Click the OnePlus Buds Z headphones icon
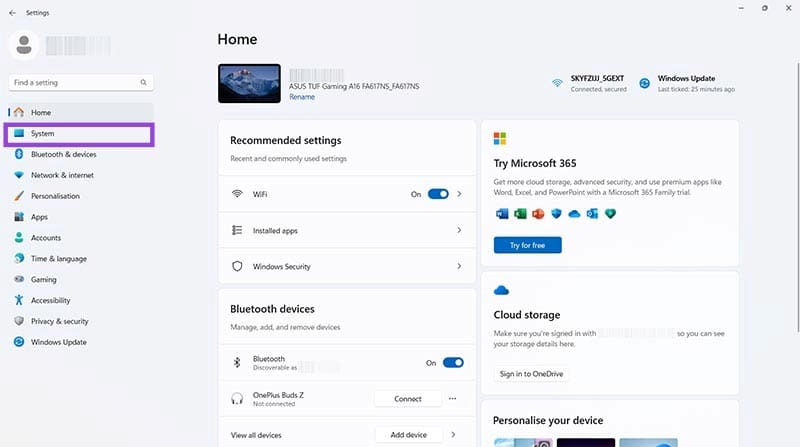Screen dimensions: 800x447 click(237, 399)
